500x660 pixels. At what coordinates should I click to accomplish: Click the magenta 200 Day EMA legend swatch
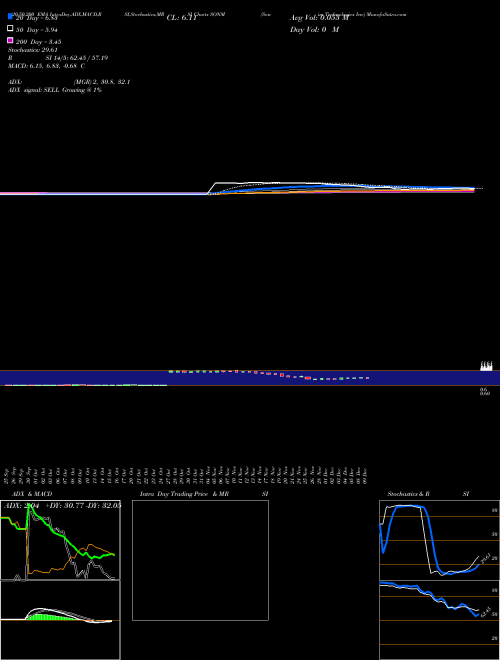pyautogui.click(x=10, y=40)
